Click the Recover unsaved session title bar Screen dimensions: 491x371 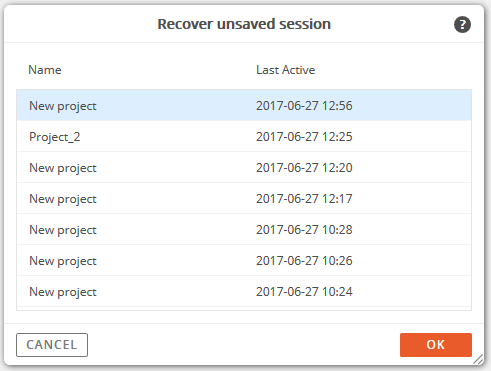coord(244,24)
